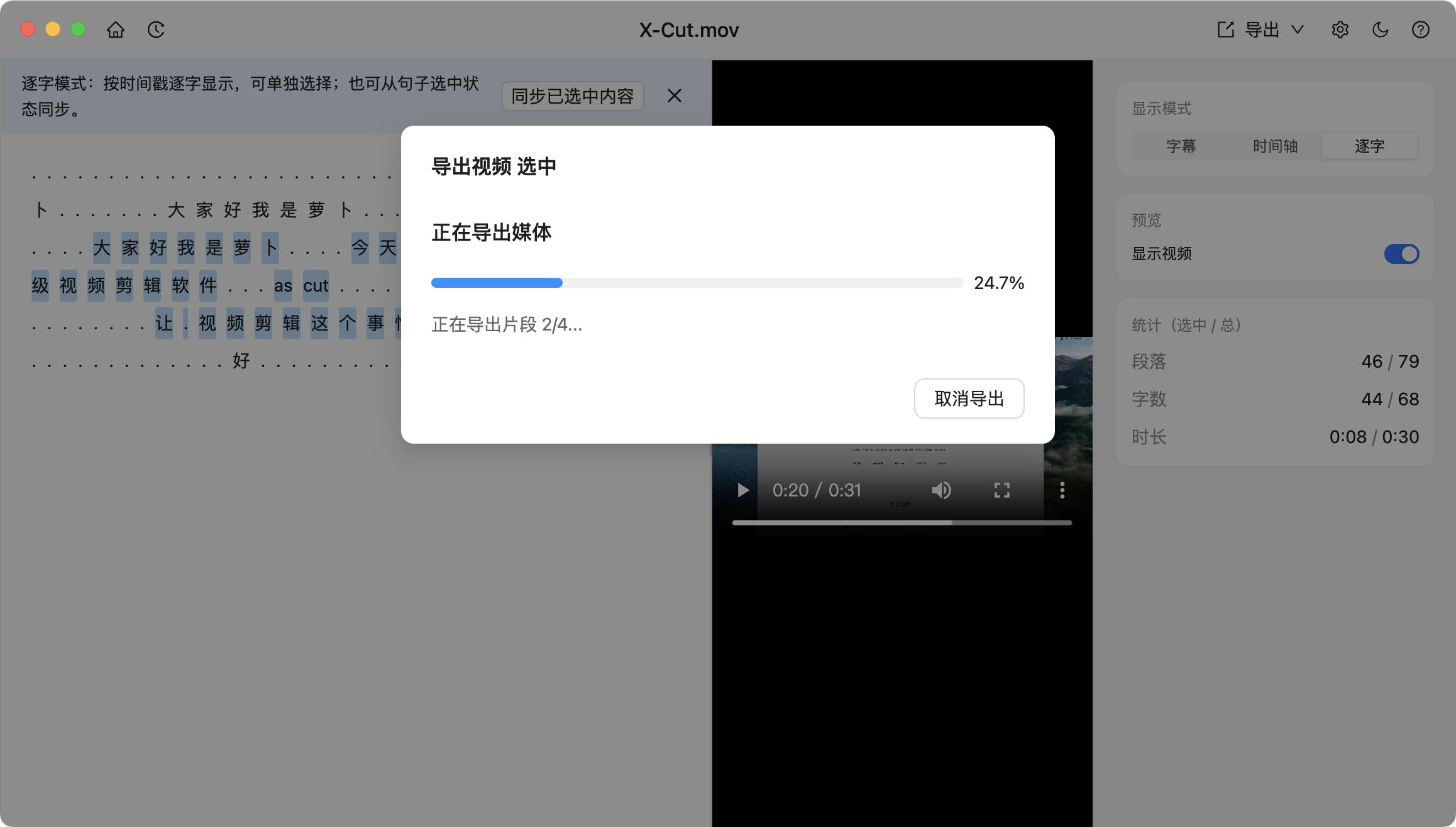
Task: Seek on the video progress bar
Action: tap(902, 523)
